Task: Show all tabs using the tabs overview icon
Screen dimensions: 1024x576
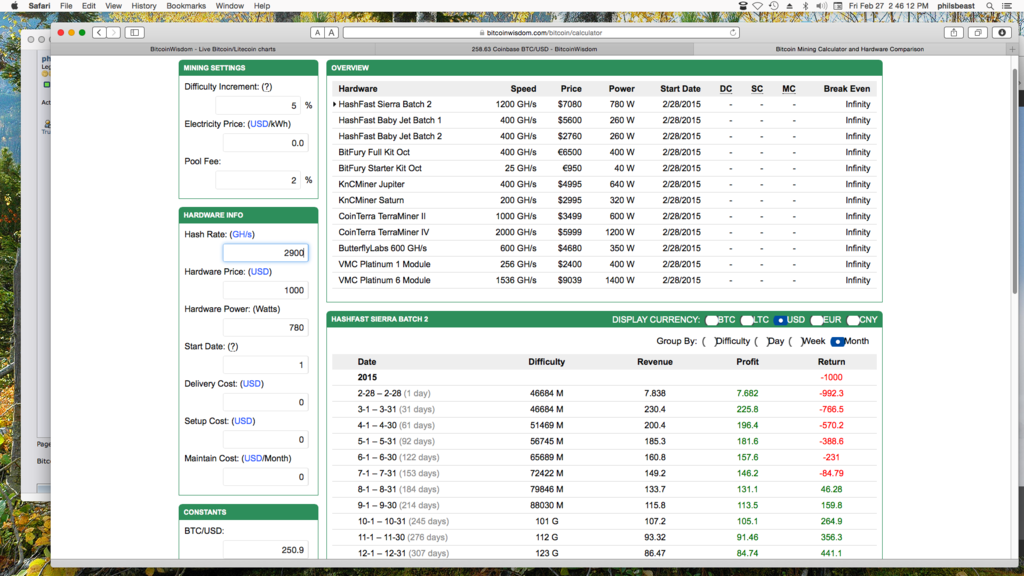Action: pos(978,32)
